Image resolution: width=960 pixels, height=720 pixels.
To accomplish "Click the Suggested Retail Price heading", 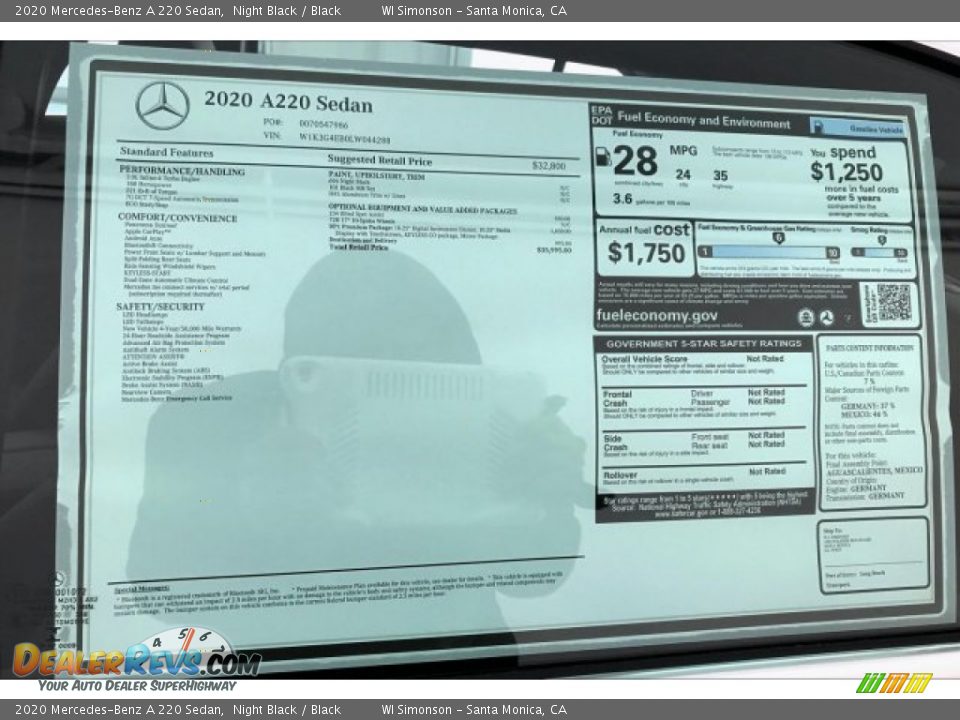I will click(x=379, y=160).
